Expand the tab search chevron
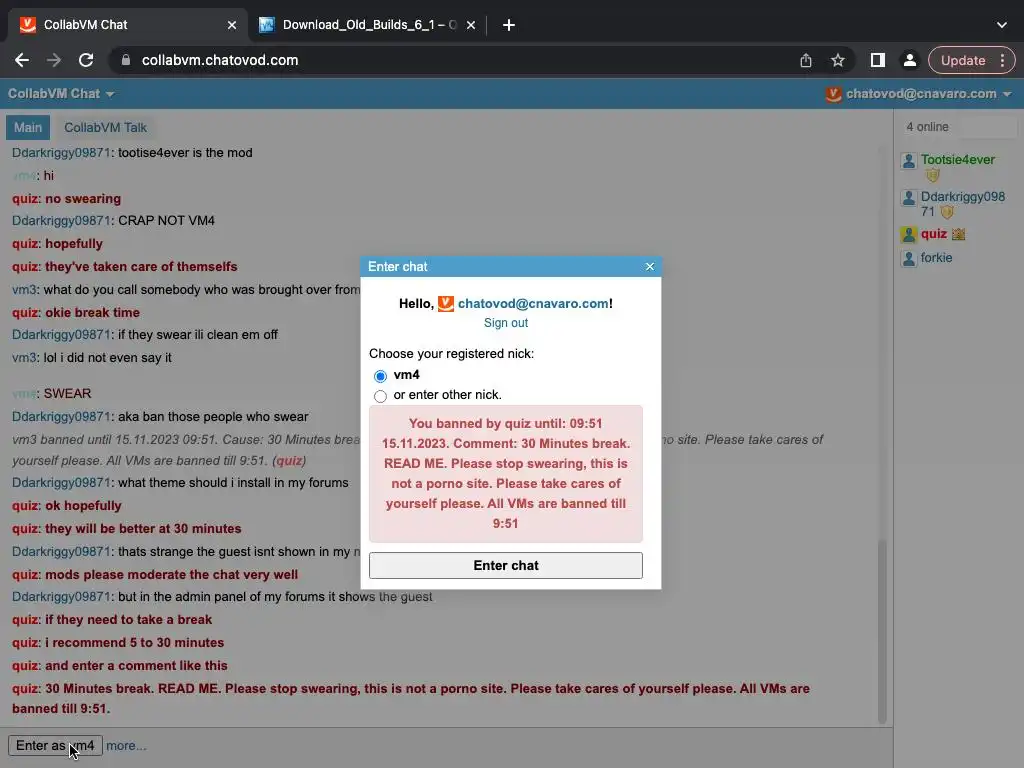1024x768 pixels. click(x=1002, y=25)
